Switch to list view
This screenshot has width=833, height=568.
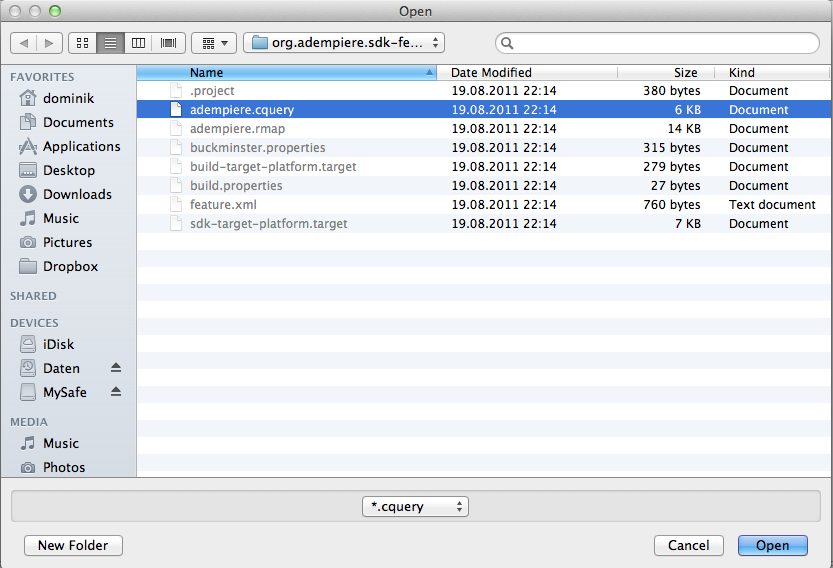tap(110, 43)
